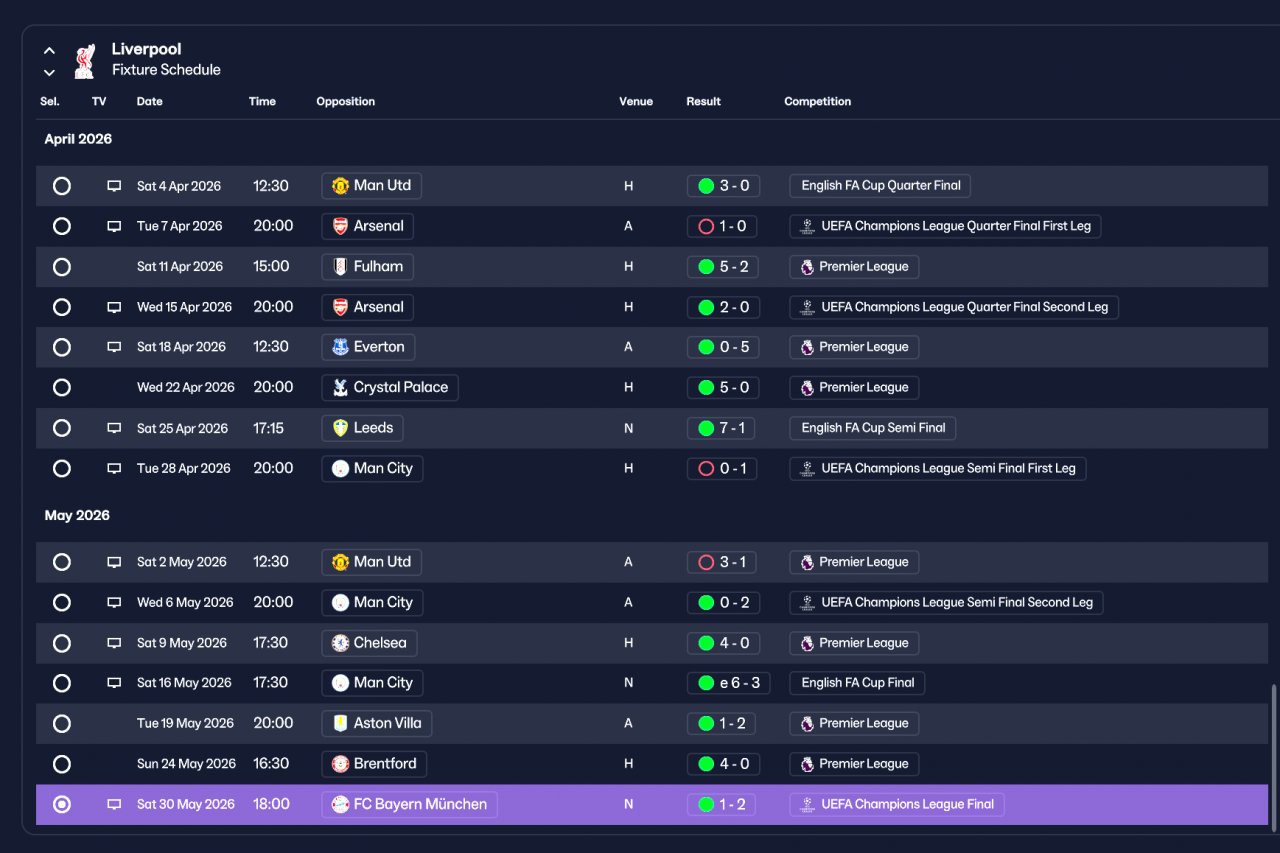
Task: Click Brentford club badge icon
Action: [341, 764]
